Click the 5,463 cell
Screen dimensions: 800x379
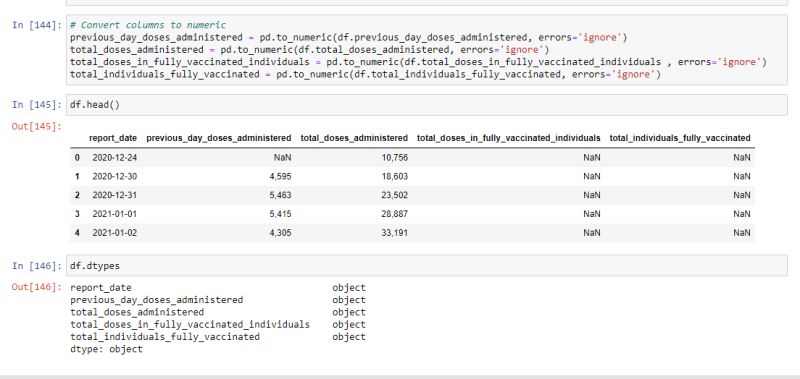pyautogui.click(x=281, y=195)
